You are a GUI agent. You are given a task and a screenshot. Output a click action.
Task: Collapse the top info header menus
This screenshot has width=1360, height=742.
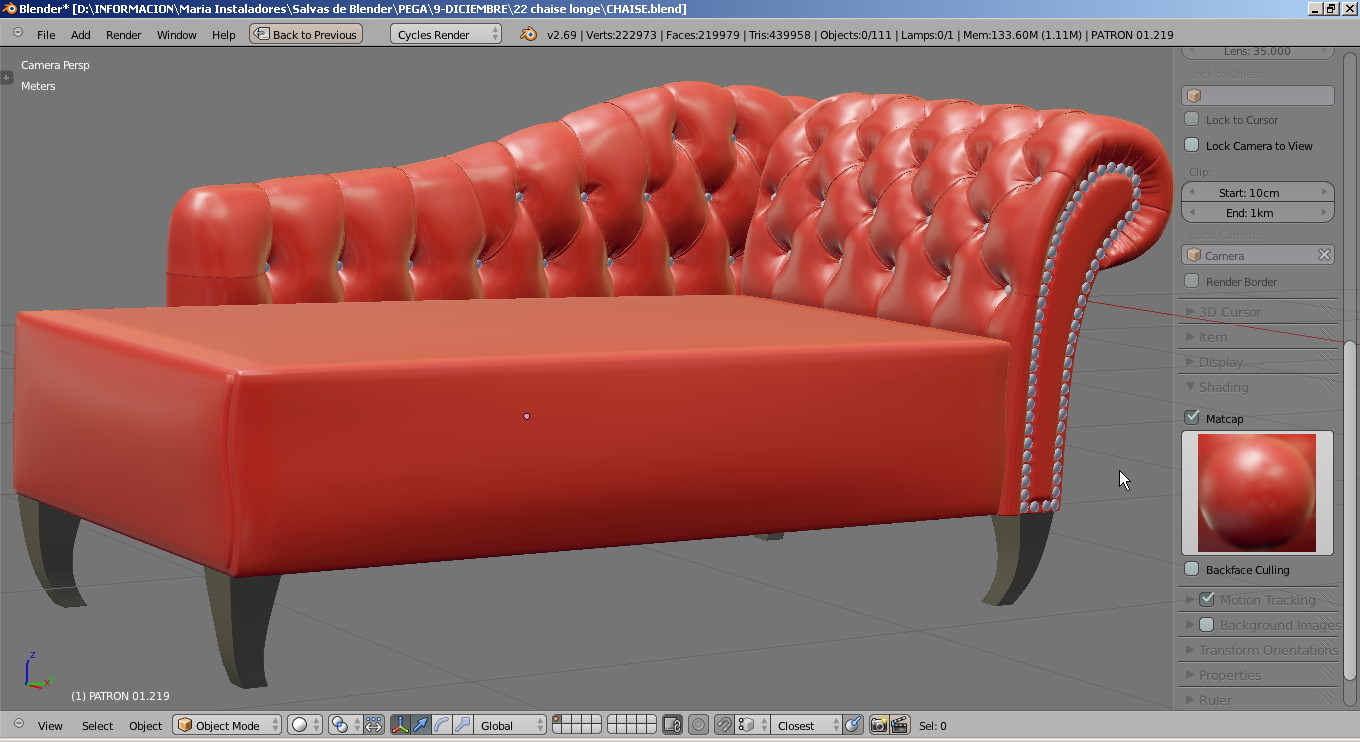tap(17, 33)
